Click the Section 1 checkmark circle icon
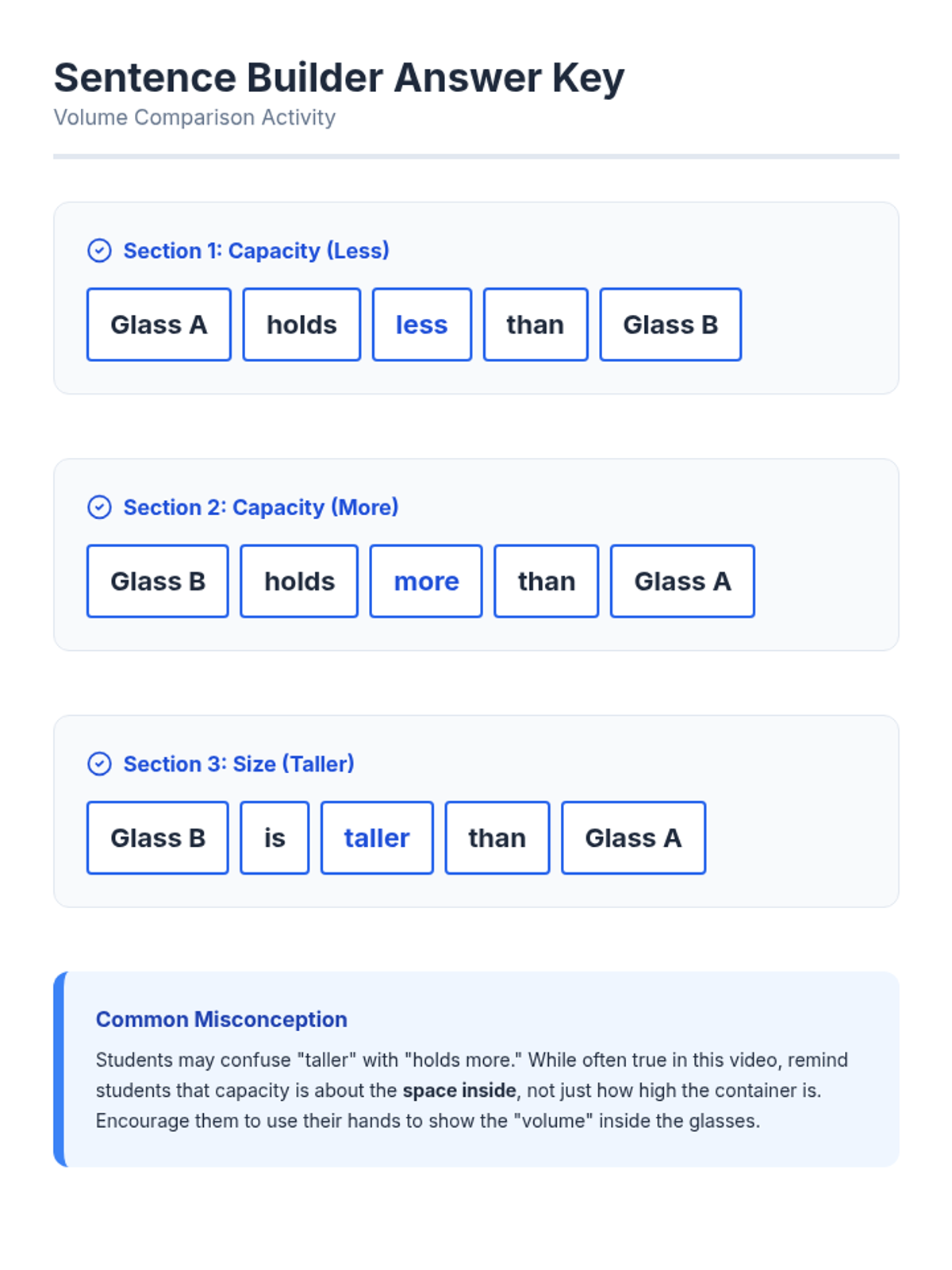 coord(99,251)
